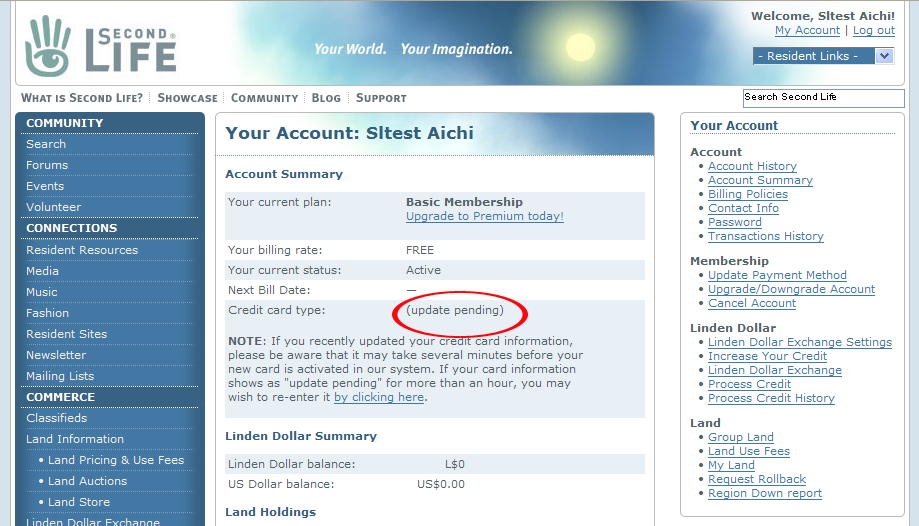Open Region Down report link
This screenshot has width=919, height=526.
(x=764, y=493)
